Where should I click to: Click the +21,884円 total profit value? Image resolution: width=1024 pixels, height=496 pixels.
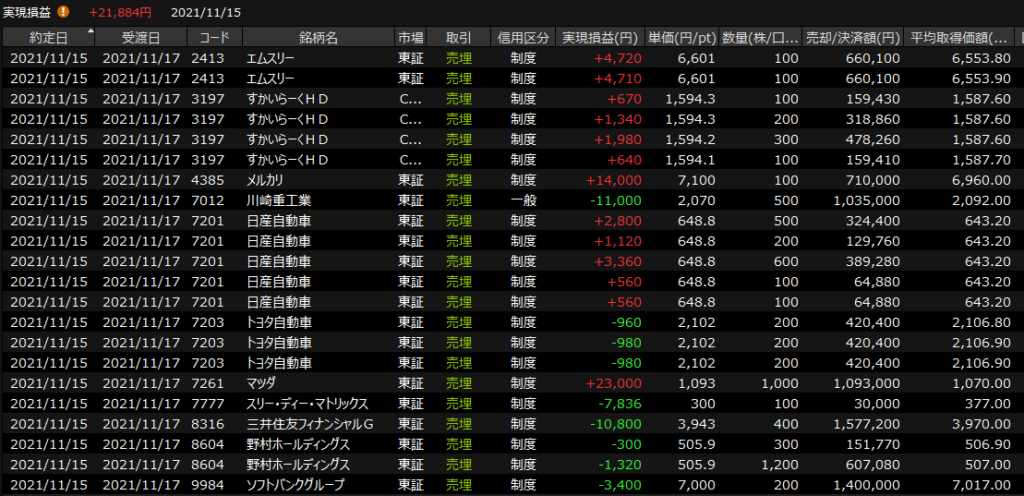pos(120,12)
